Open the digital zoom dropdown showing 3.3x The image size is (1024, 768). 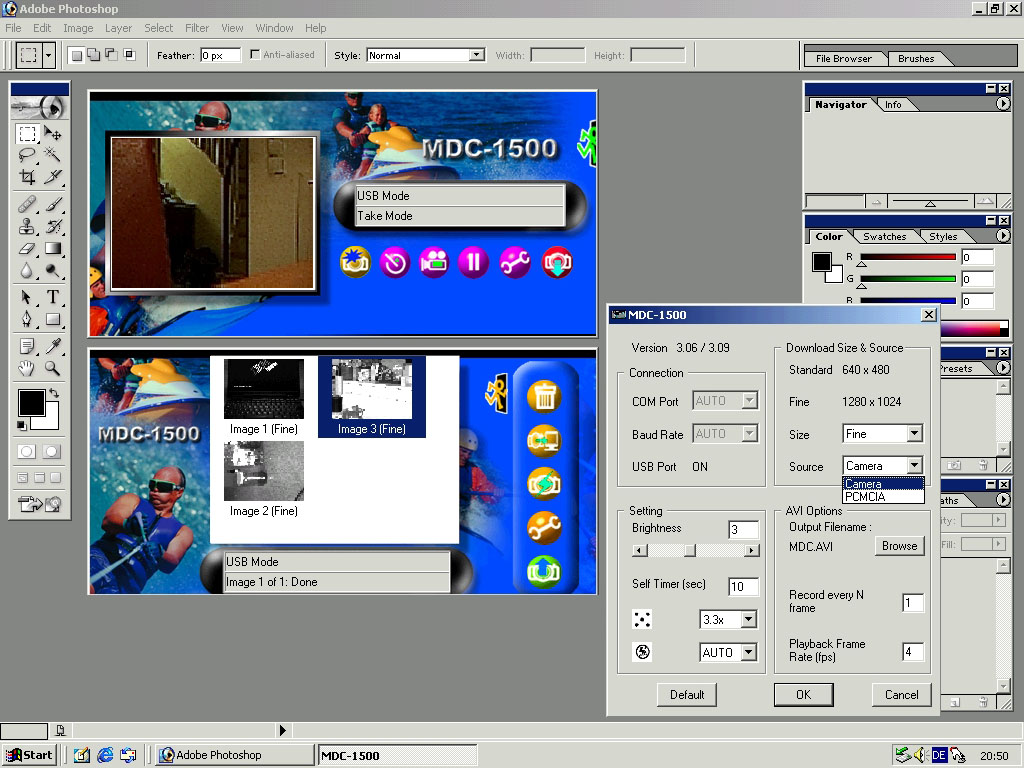pos(749,619)
